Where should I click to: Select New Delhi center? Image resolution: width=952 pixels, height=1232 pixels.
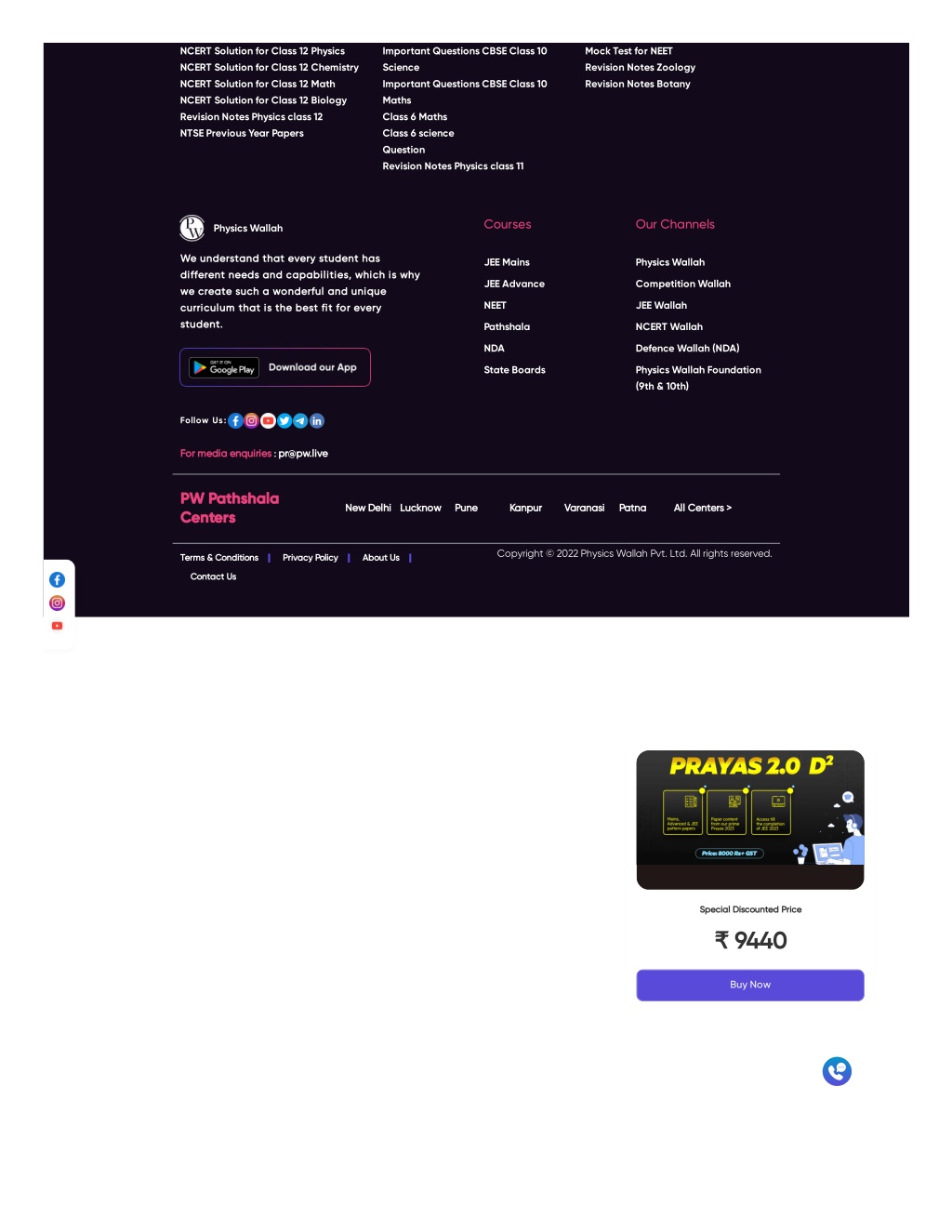point(368,508)
